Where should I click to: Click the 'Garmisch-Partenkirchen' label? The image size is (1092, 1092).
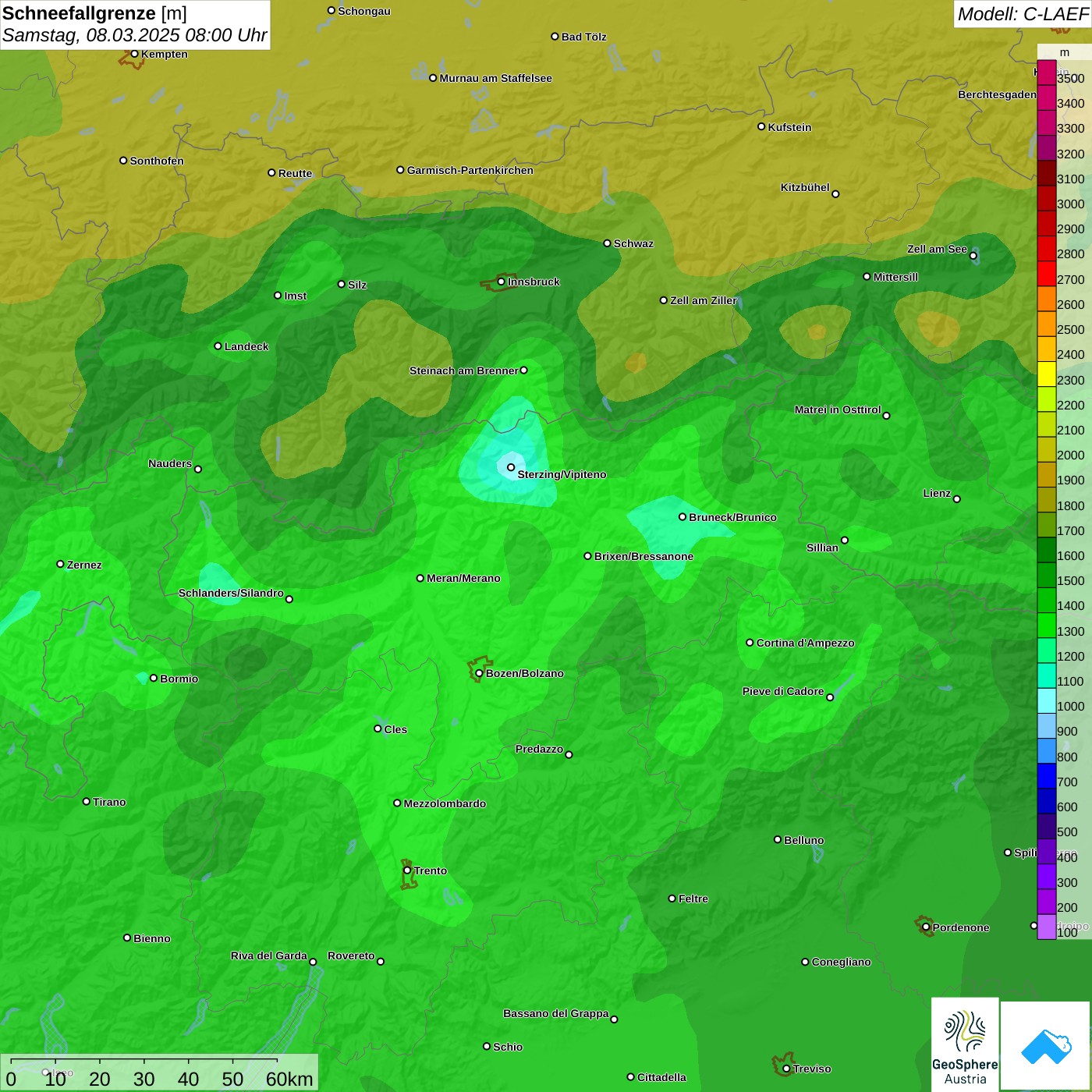(x=470, y=170)
